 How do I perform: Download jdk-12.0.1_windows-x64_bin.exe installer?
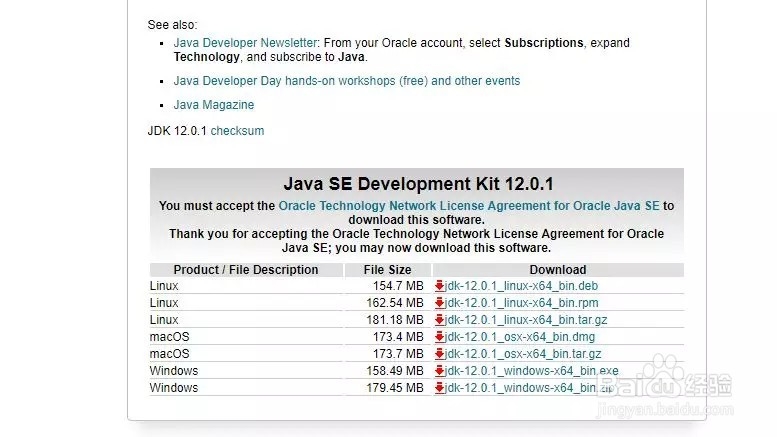(x=531, y=371)
